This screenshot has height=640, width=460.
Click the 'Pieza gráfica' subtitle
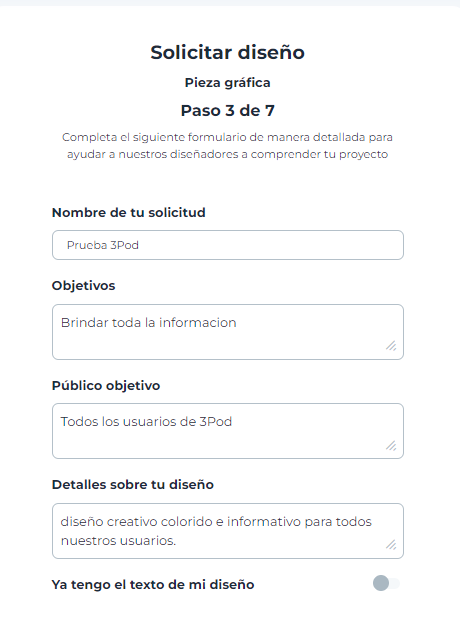[227, 83]
